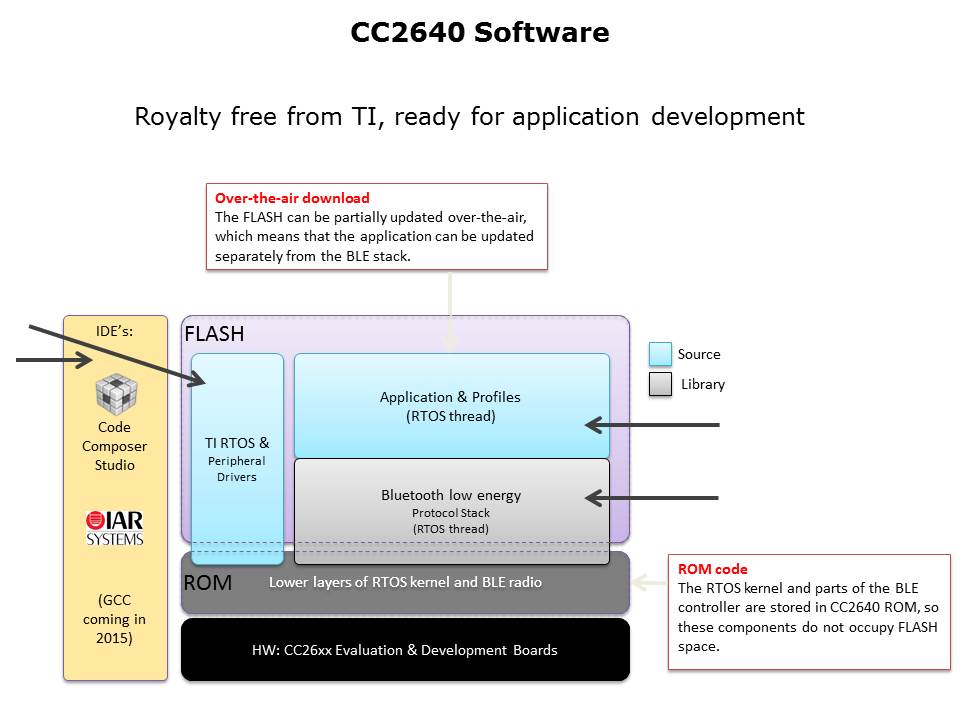Click the IAR Systems logo

click(114, 528)
